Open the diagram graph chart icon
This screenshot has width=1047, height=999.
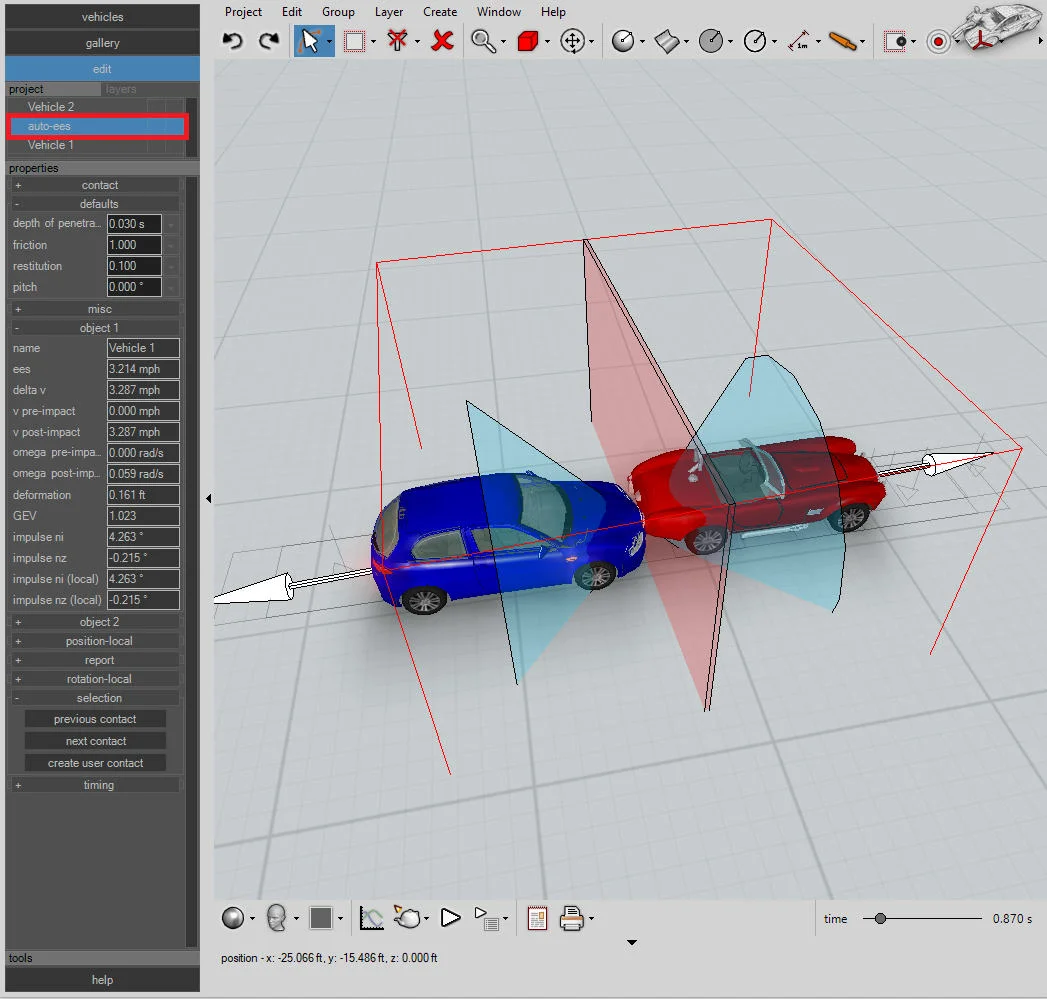point(371,918)
